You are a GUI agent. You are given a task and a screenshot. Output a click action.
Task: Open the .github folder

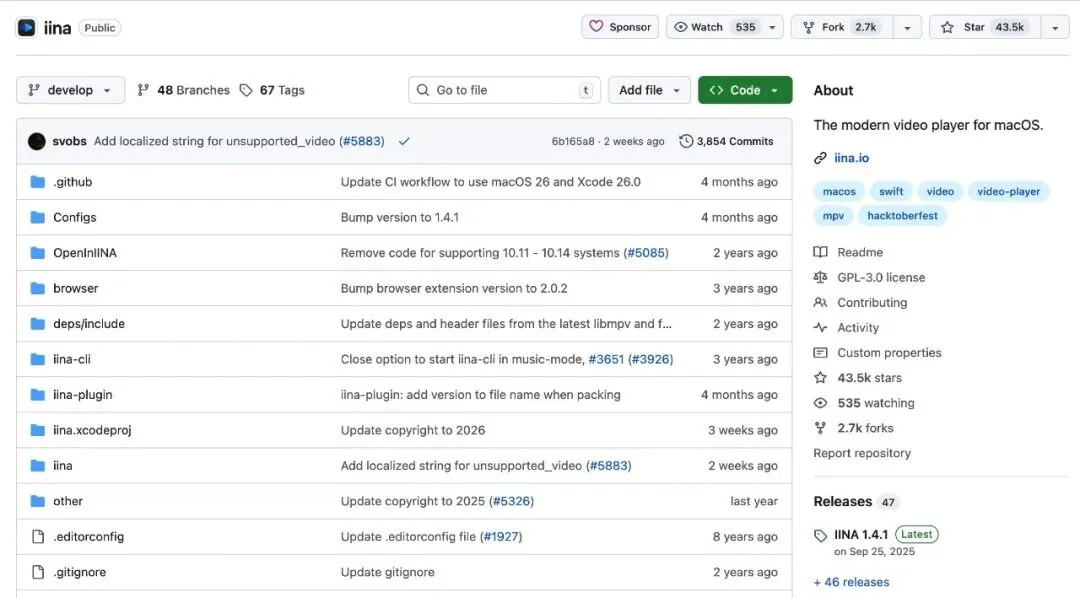pyautogui.click(x=72, y=182)
